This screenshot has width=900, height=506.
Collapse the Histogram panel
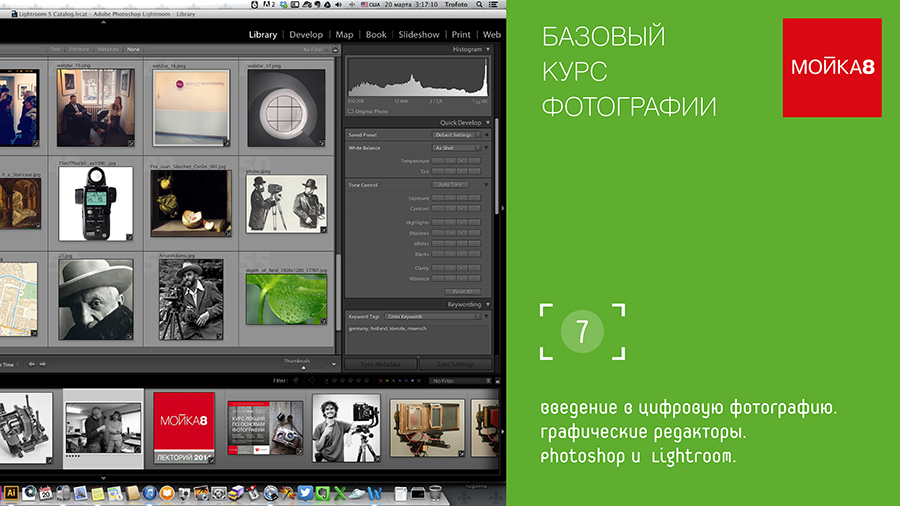point(488,49)
